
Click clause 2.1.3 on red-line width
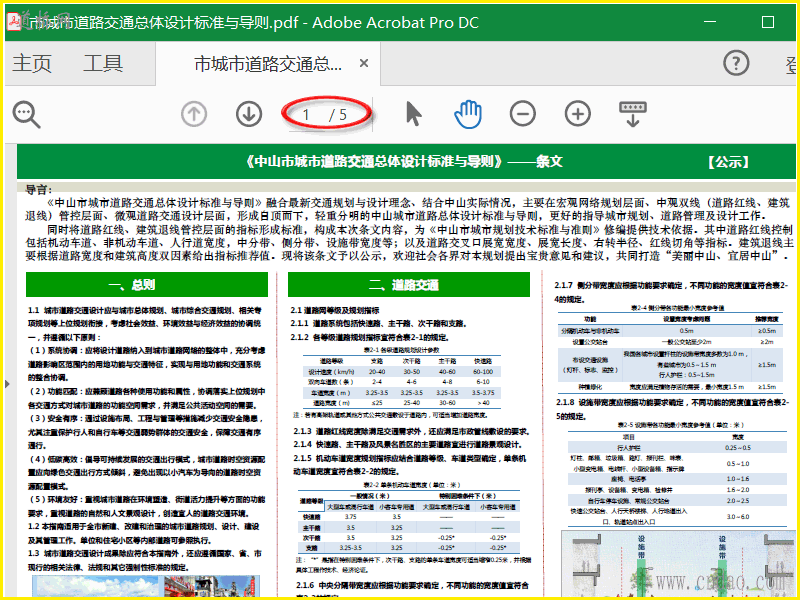click(x=412, y=432)
